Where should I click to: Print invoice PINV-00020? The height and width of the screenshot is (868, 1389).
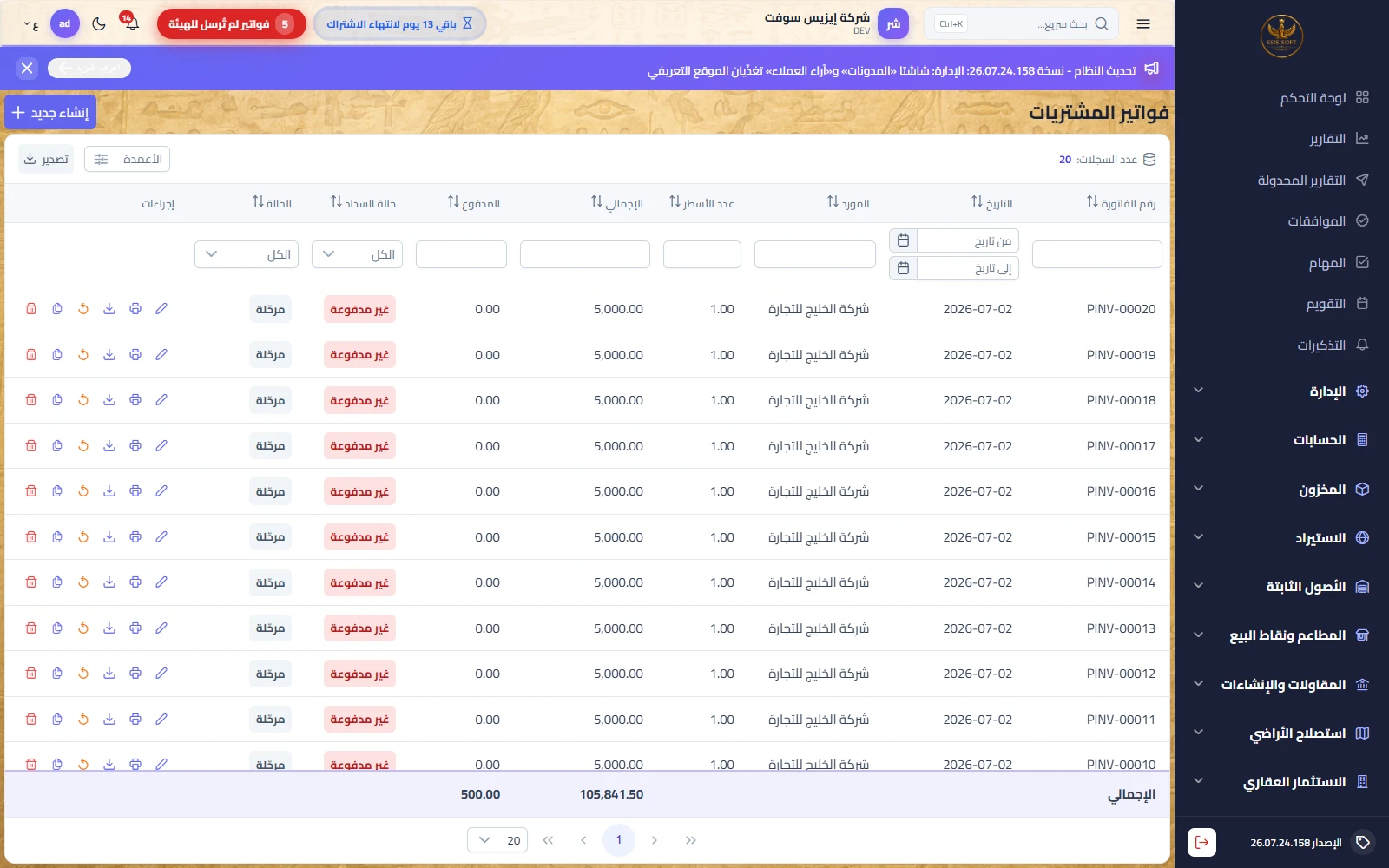point(135,309)
